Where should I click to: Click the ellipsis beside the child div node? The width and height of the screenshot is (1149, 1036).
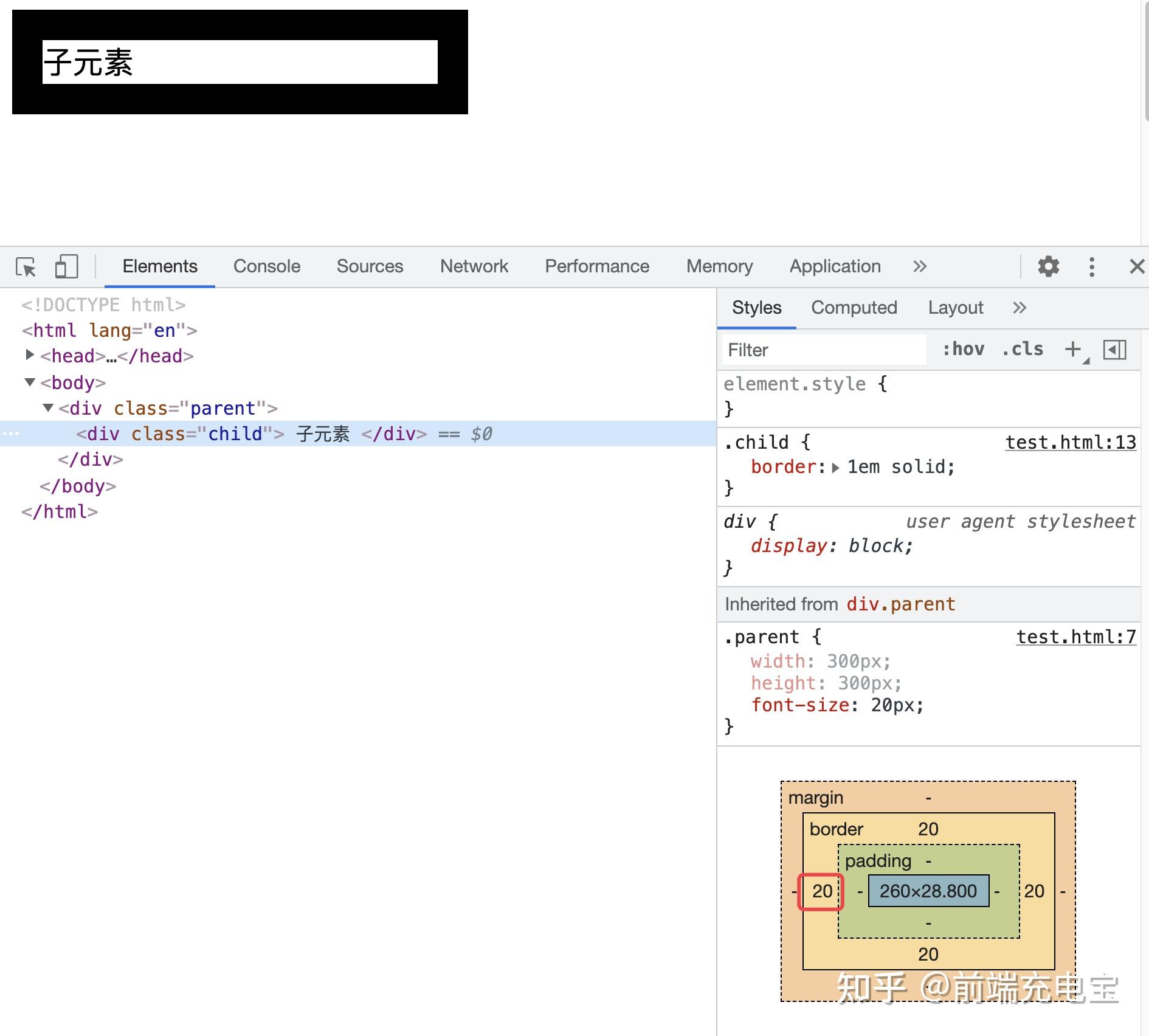[12, 433]
